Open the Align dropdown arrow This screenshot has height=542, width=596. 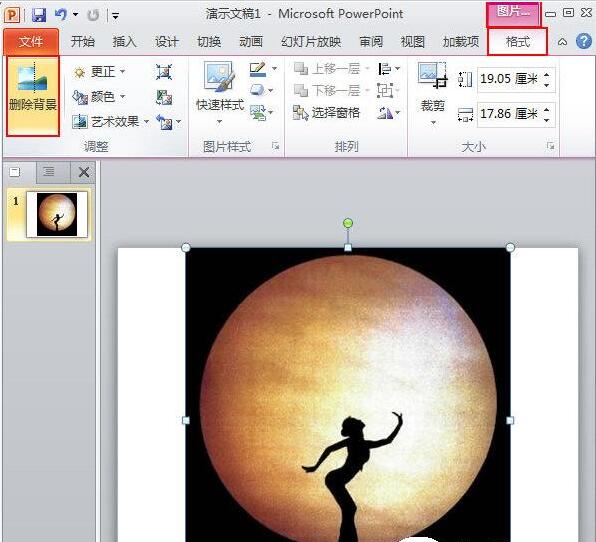click(x=398, y=69)
